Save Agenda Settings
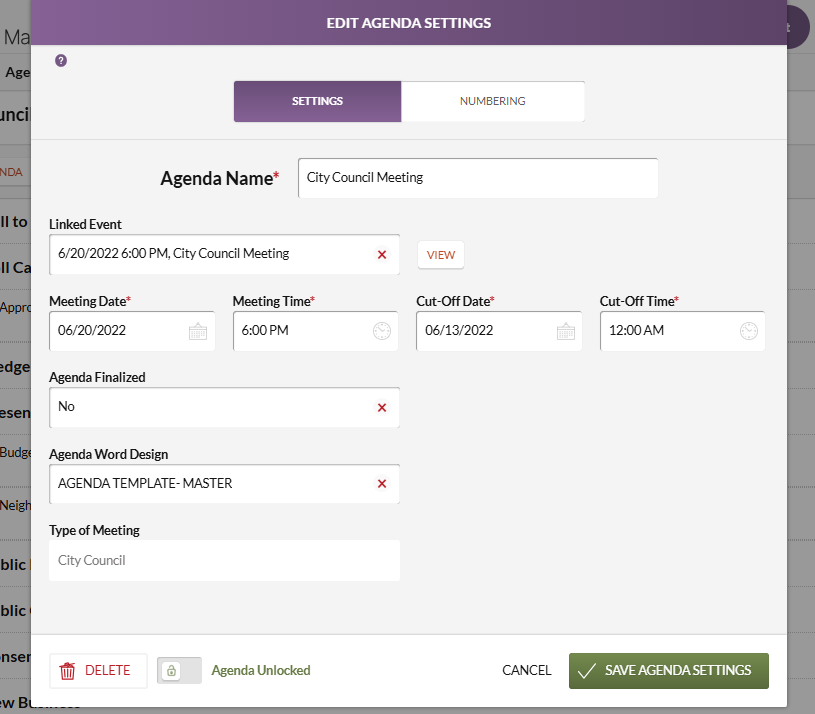Screen dimensions: 815x714 point(668,671)
